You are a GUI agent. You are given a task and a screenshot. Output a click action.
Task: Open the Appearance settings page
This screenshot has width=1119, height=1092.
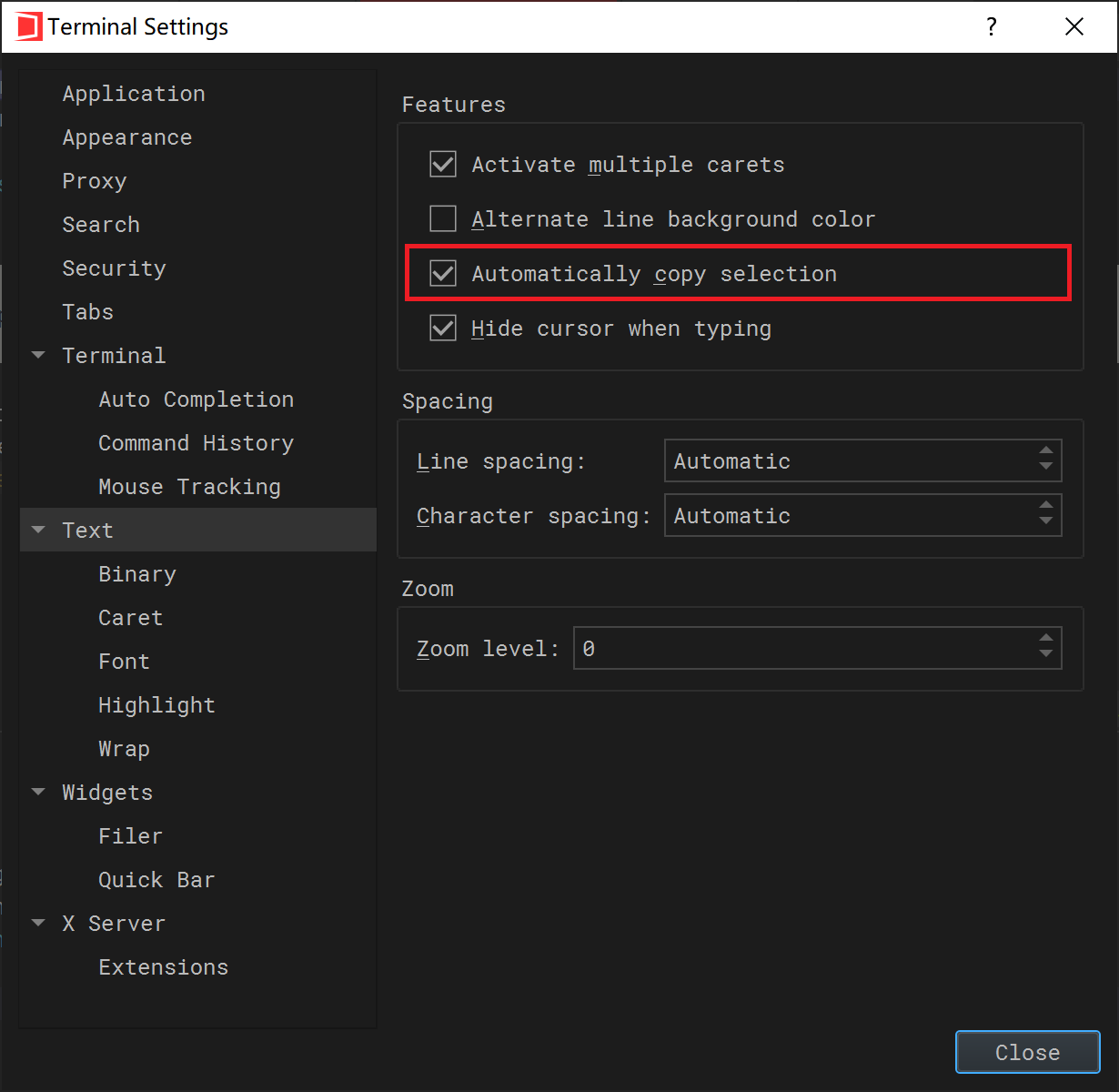coord(127,137)
